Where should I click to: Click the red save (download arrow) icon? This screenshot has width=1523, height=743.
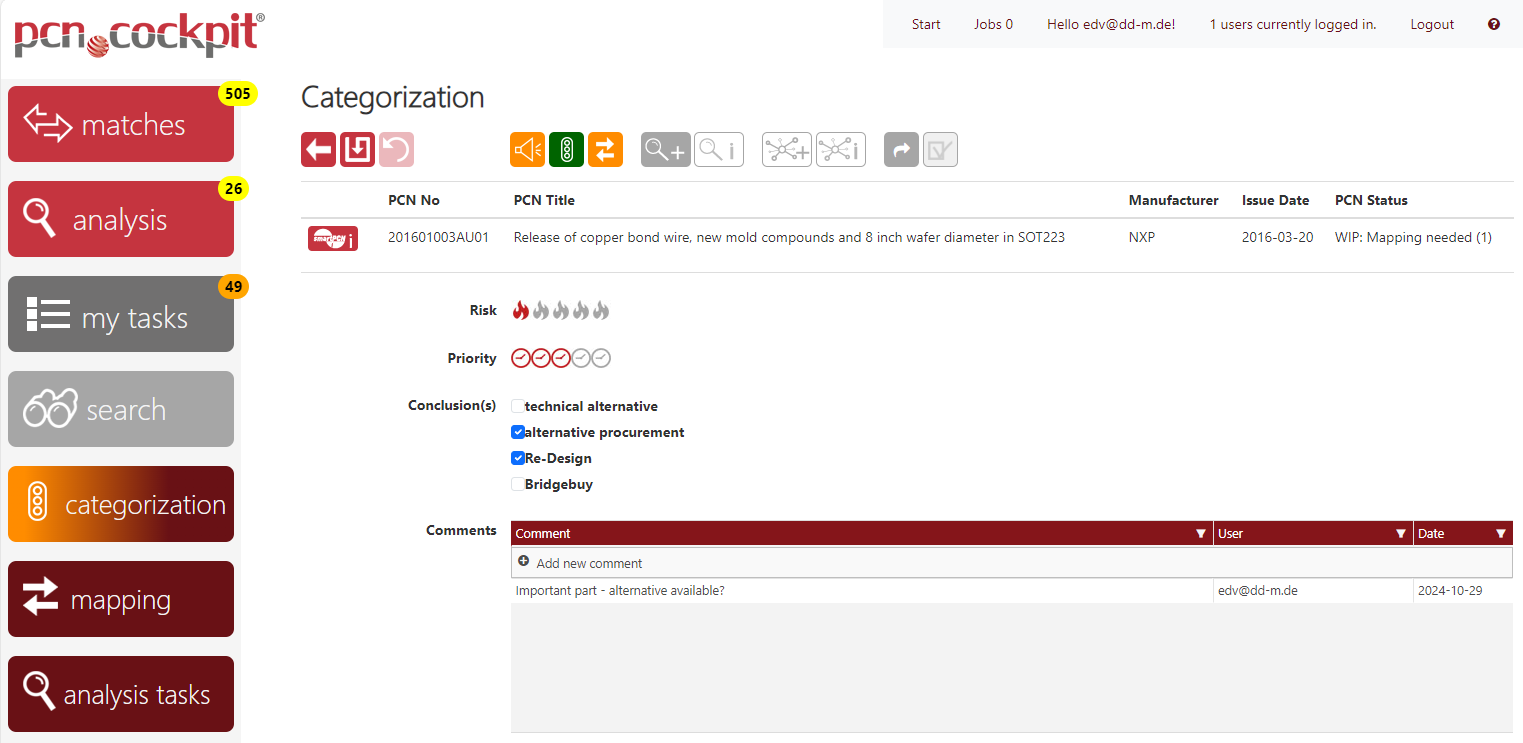pos(357,150)
